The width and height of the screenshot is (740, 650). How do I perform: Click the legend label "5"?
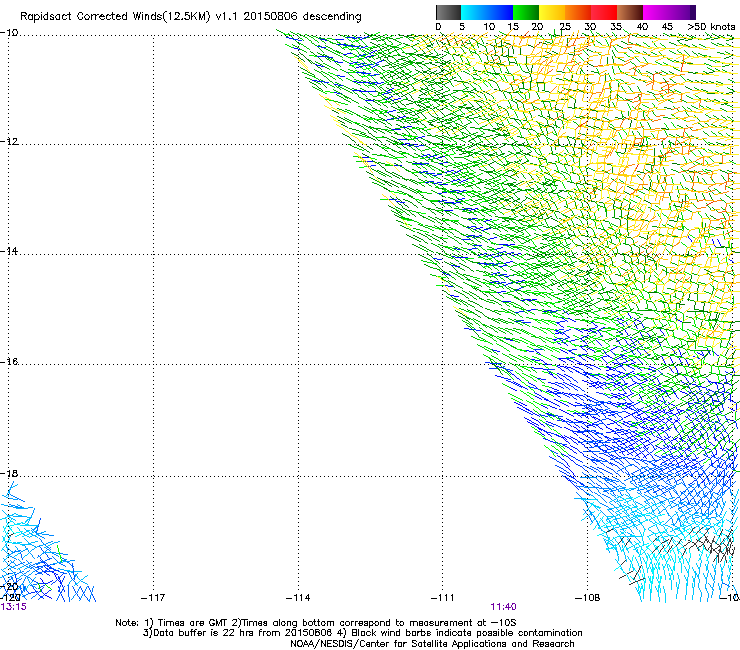[462, 27]
